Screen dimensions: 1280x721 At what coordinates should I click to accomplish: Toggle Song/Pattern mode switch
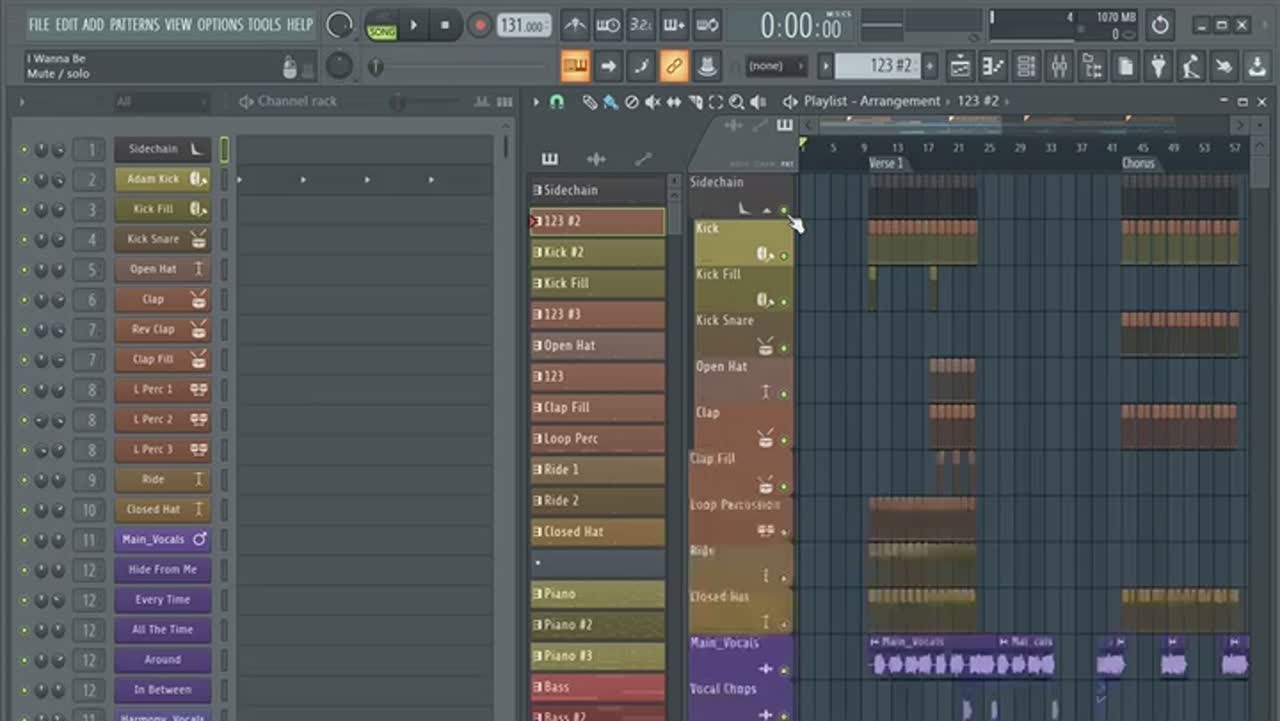click(381, 25)
